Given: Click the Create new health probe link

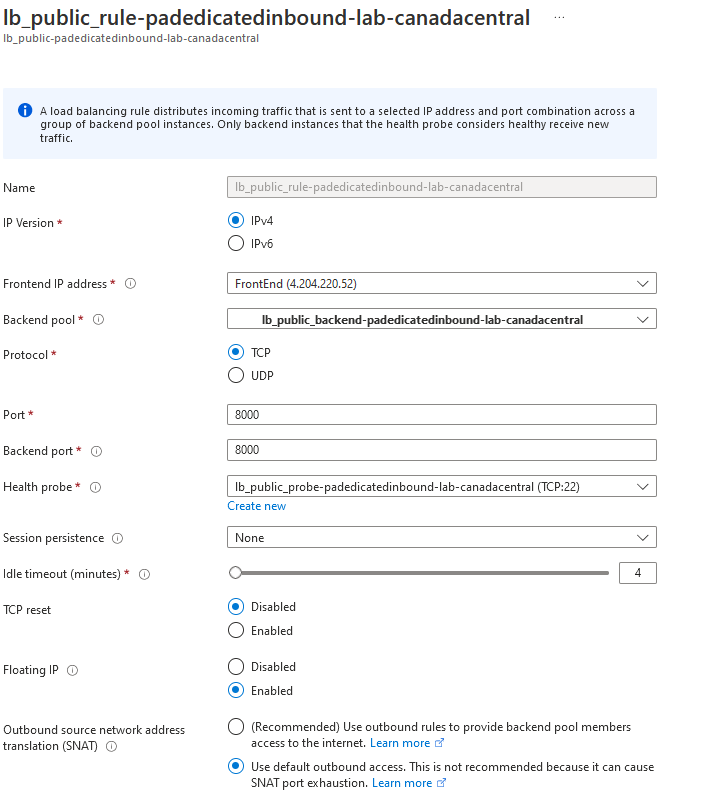Looking at the screenshot, I should coord(256,506).
